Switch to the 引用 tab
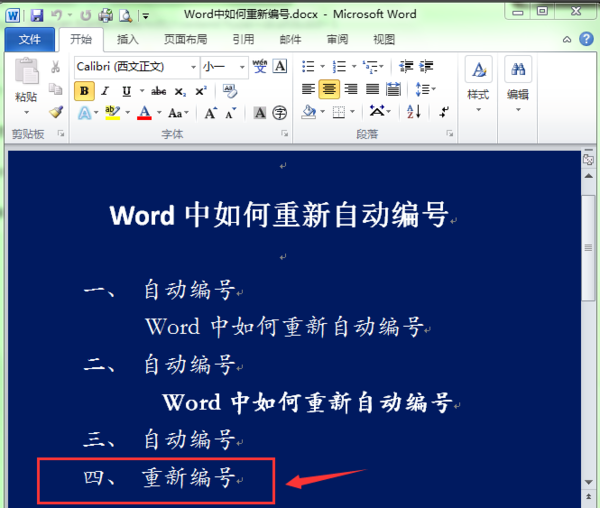The width and height of the screenshot is (600, 508). coord(243,39)
